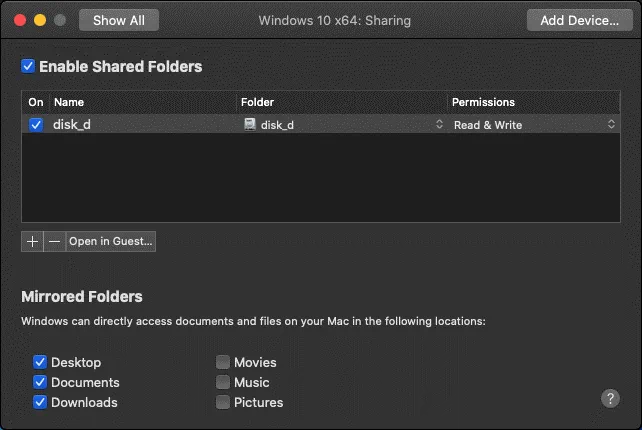This screenshot has width=642, height=430.
Task: Enable Pictures folder mirroring
Action: coord(224,402)
